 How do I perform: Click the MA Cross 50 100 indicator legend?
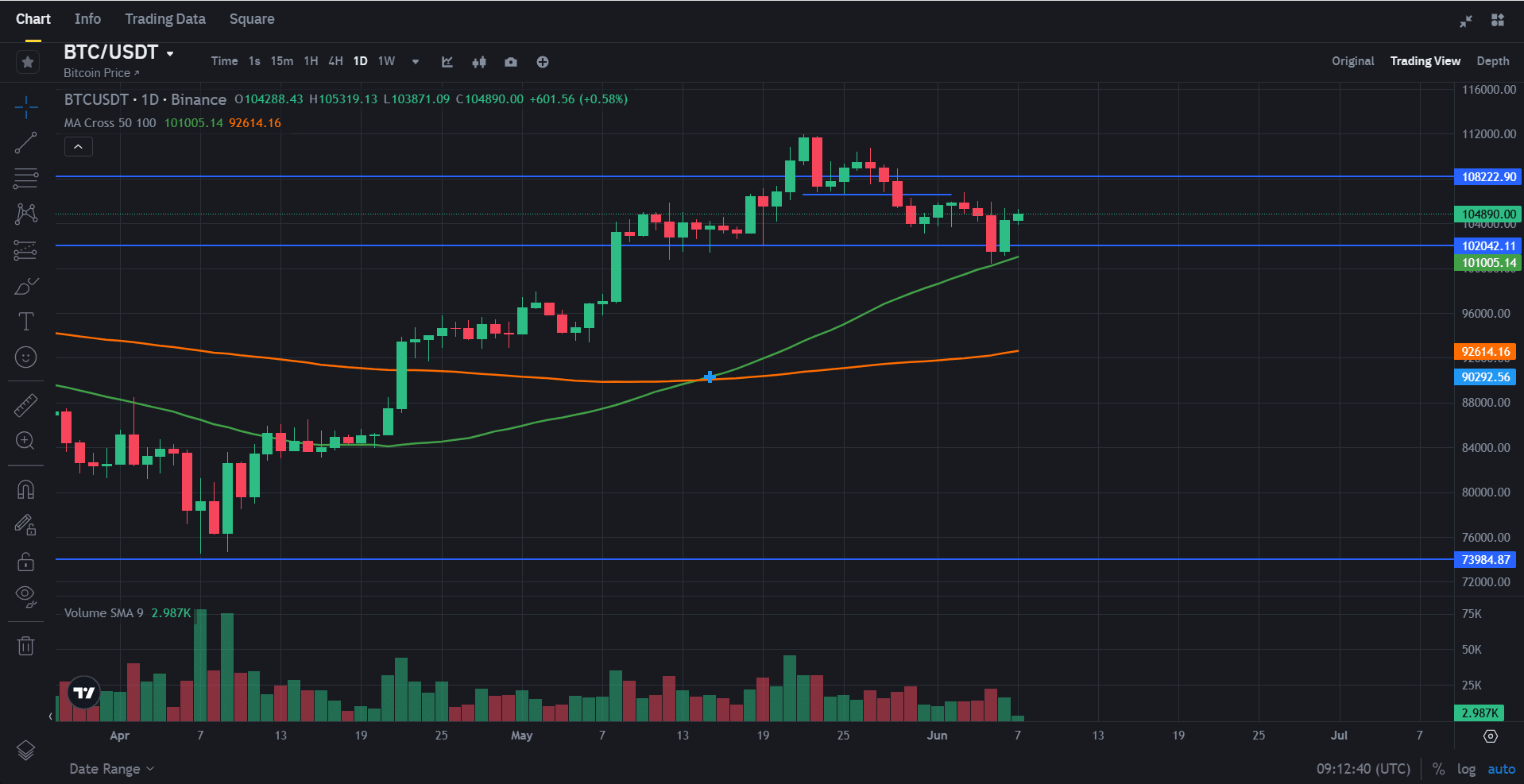click(x=110, y=123)
